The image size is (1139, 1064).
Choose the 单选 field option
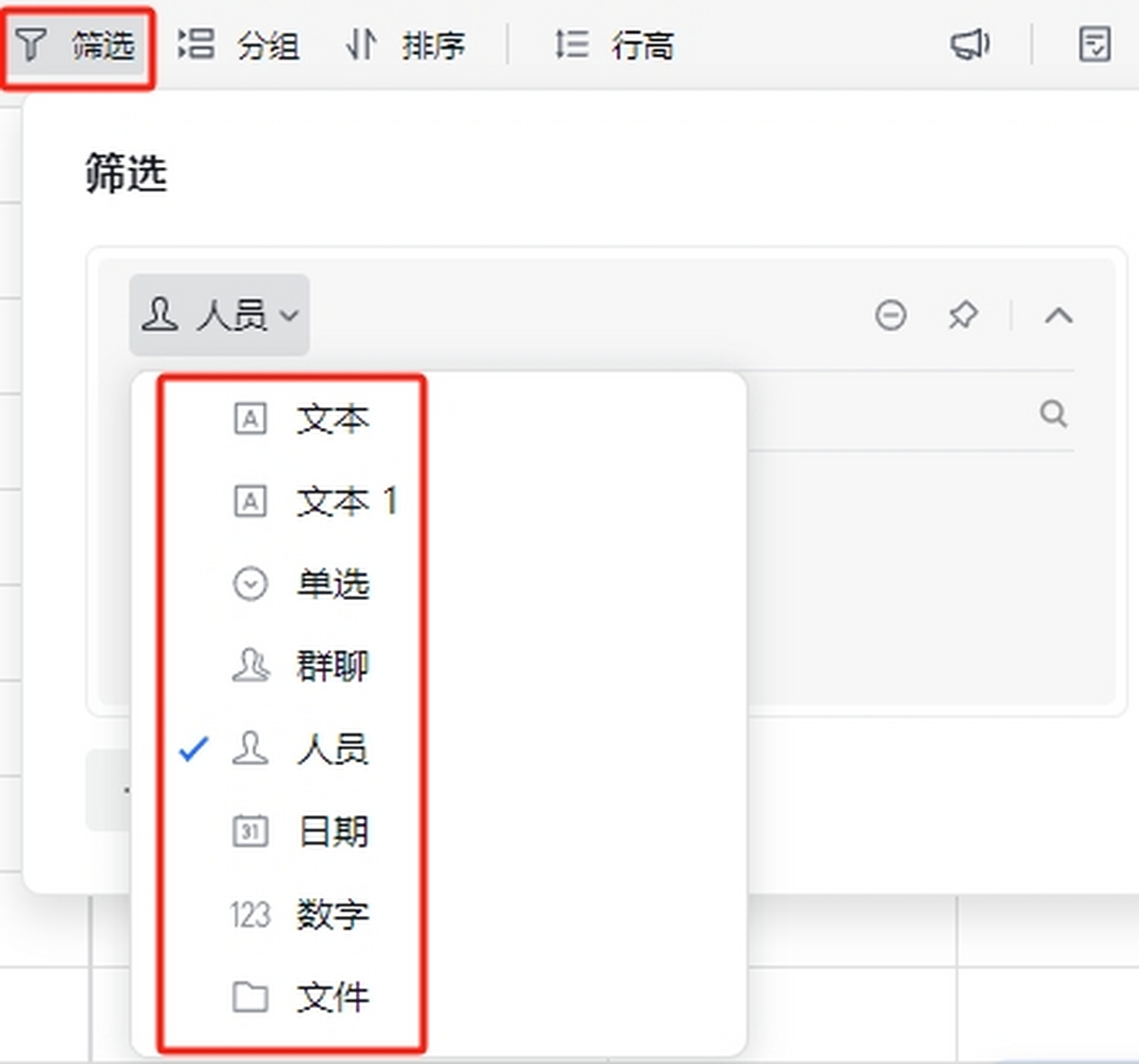[439, 584]
